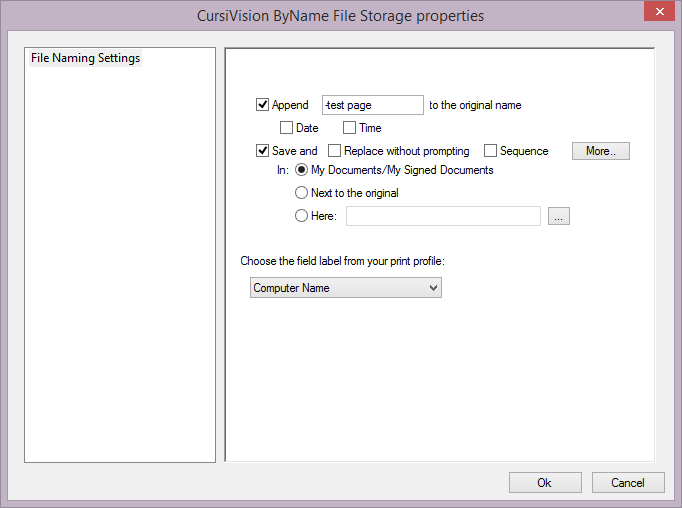Click the 'Here' folder path input field
This screenshot has width=682, height=508.
coord(443,216)
